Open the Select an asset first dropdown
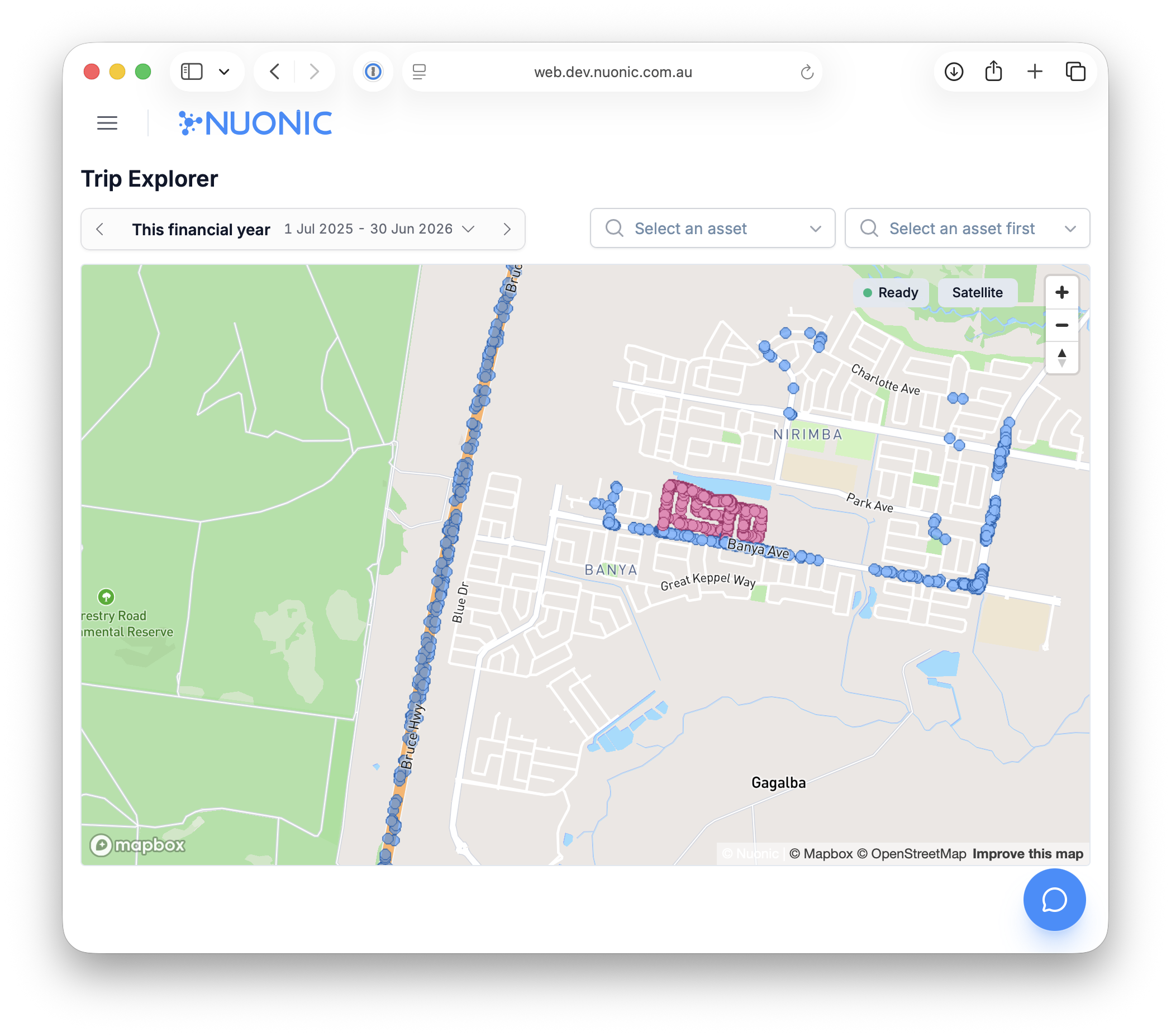 pos(967,228)
